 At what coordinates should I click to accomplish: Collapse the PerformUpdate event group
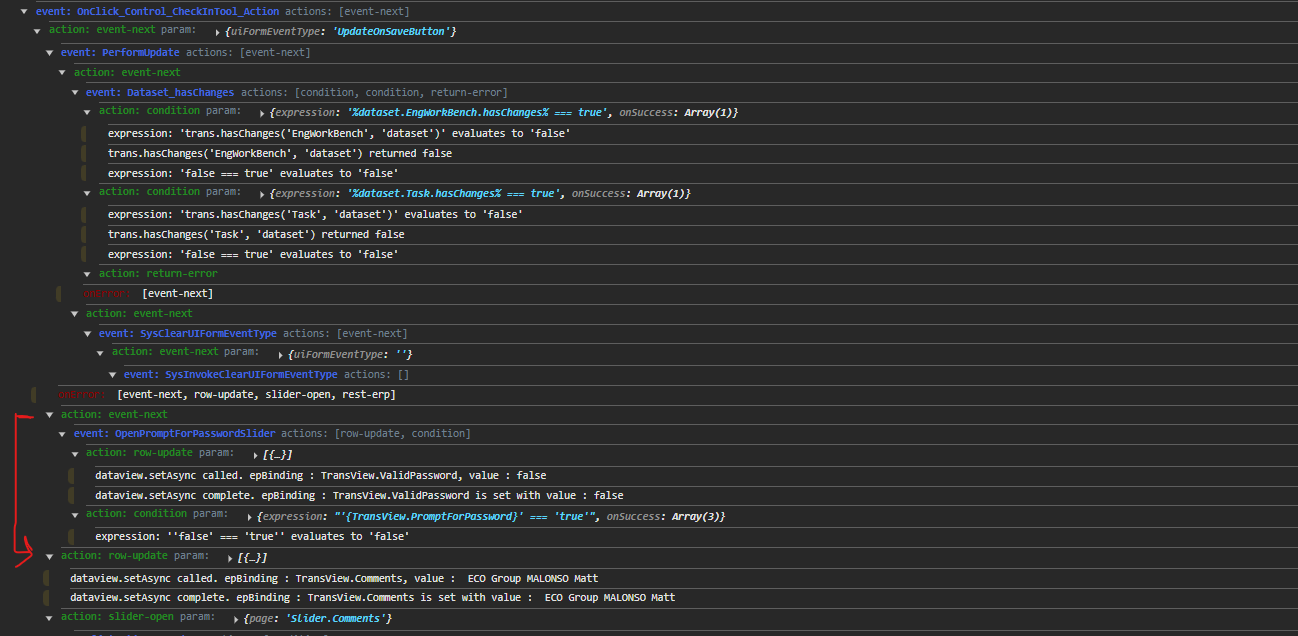pyautogui.click(x=49, y=52)
